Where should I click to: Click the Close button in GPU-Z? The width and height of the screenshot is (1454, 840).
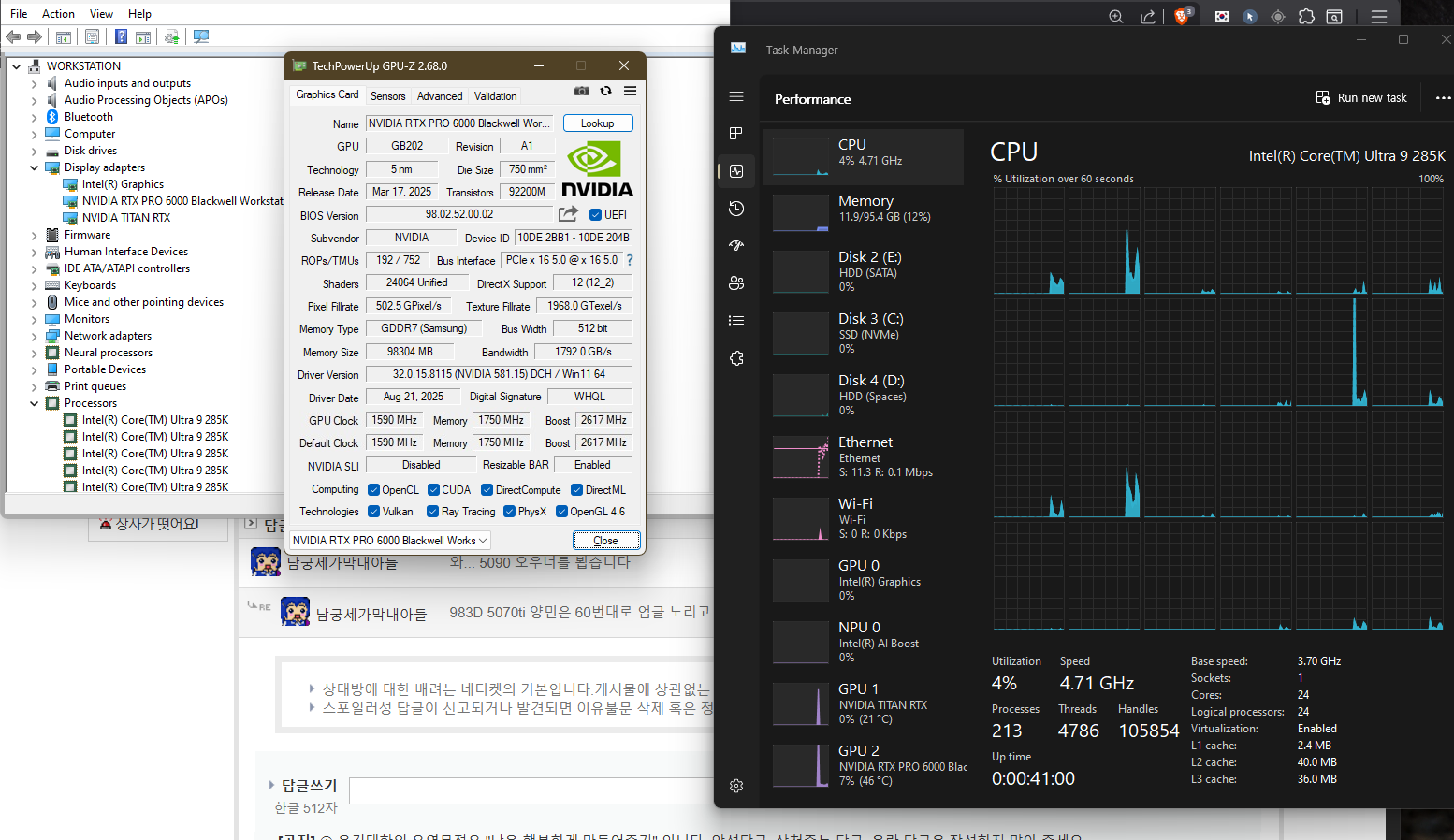[x=605, y=541]
